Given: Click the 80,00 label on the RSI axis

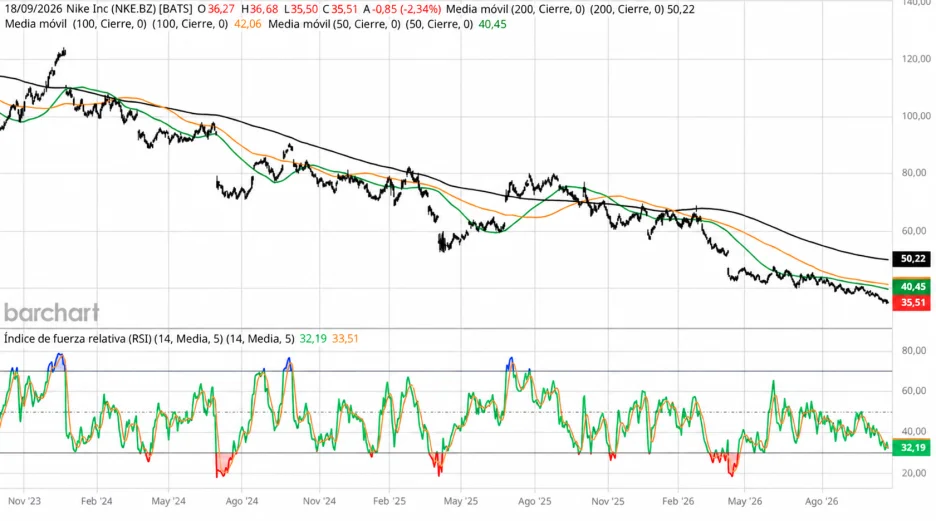Looking at the screenshot, I should click(x=914, y=351).
